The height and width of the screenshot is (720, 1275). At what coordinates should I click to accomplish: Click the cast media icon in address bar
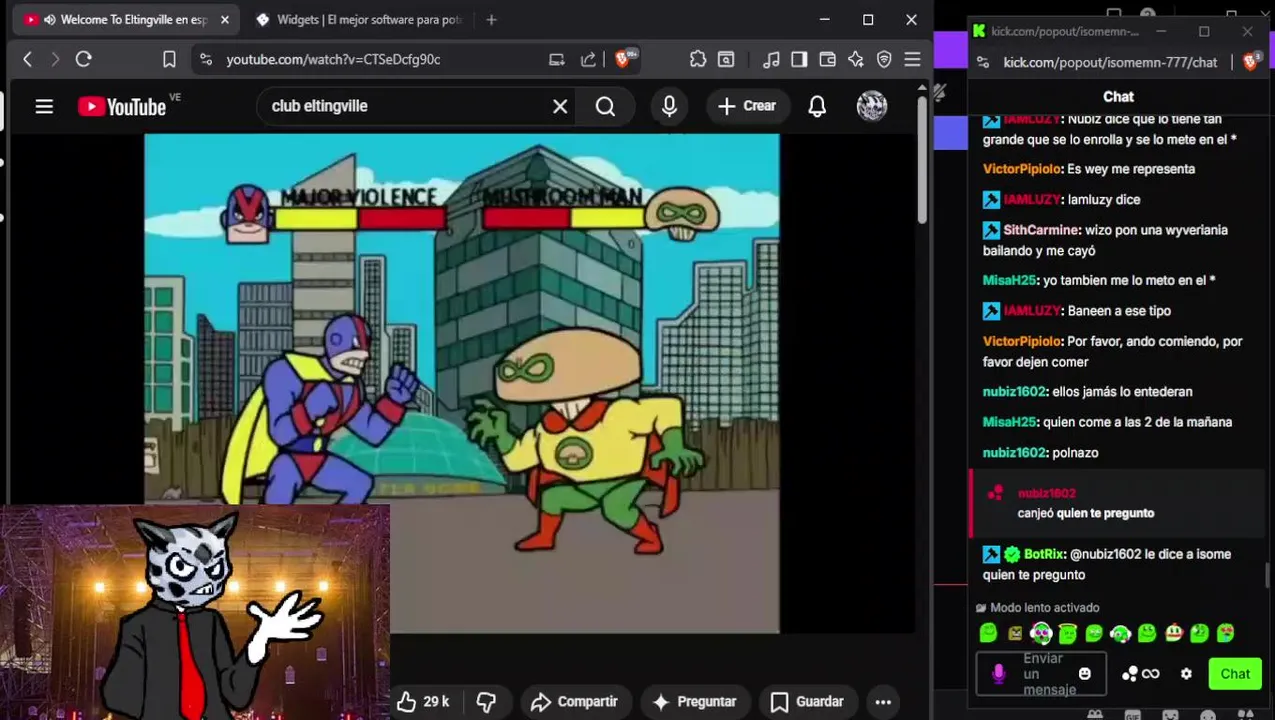pyautogui.click(x=557, y=60)
